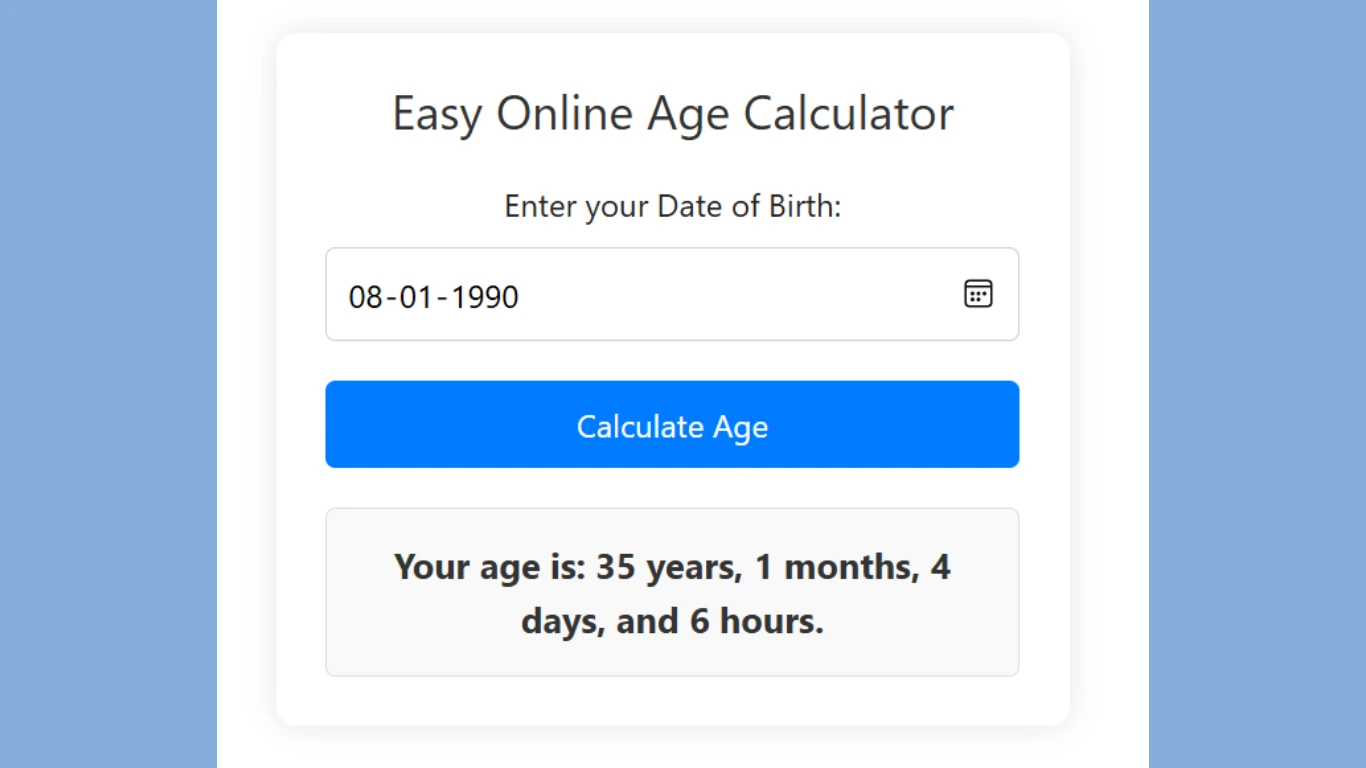The image size is (1366, 768).
Task: Click the word "Easy" in the title
Action: point(438,113)
